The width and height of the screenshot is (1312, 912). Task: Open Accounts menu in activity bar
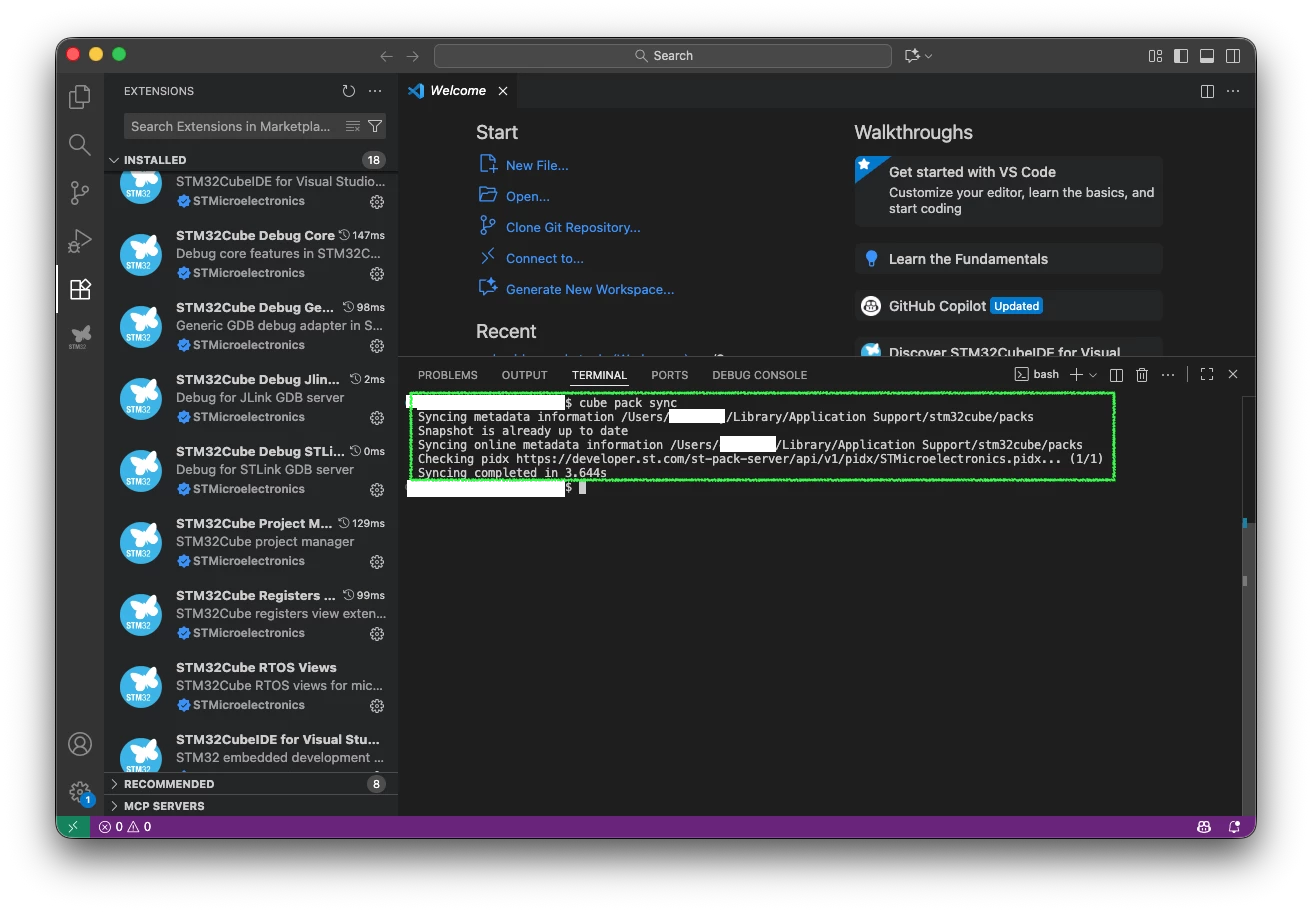click(80, 744)
